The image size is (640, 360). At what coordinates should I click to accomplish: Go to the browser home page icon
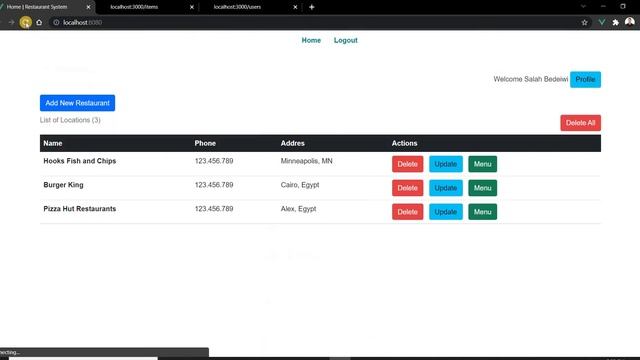39,22
